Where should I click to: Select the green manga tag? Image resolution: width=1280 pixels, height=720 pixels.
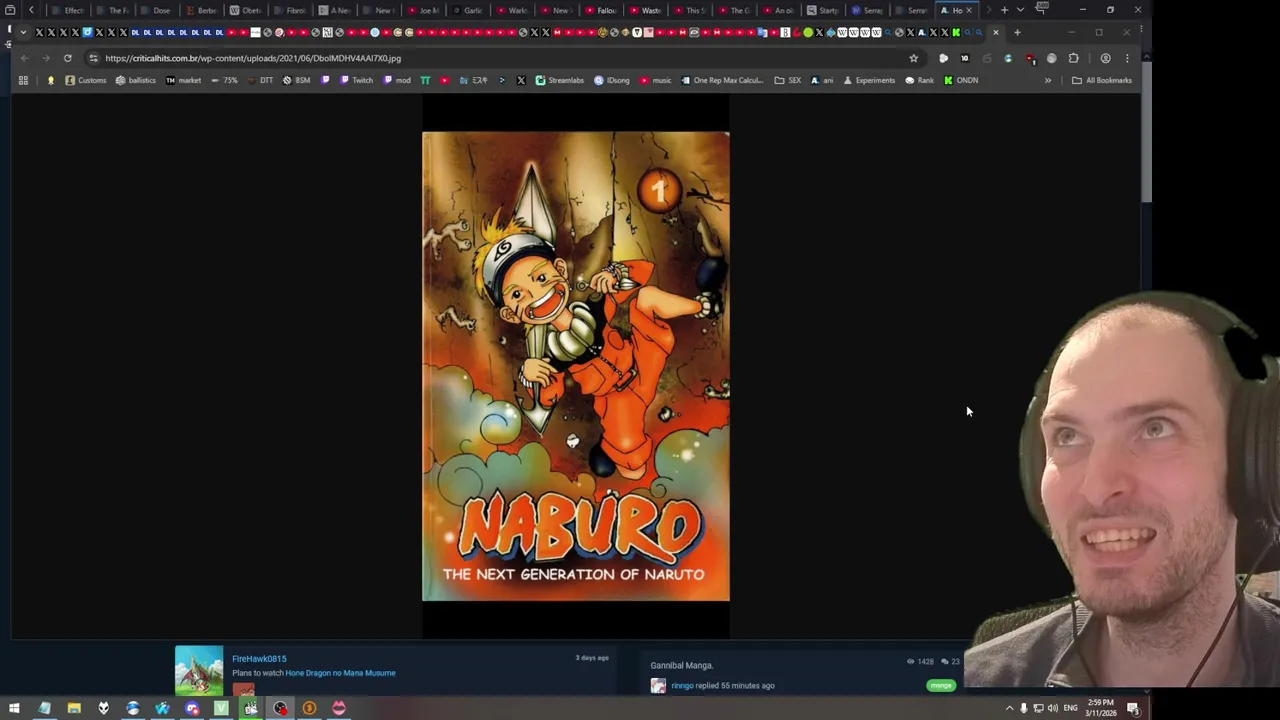click(941, 686)
